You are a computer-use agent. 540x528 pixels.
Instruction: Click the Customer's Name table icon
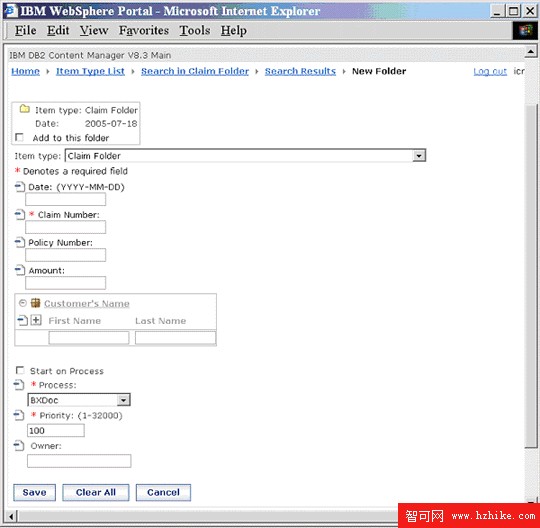[35, 303]
